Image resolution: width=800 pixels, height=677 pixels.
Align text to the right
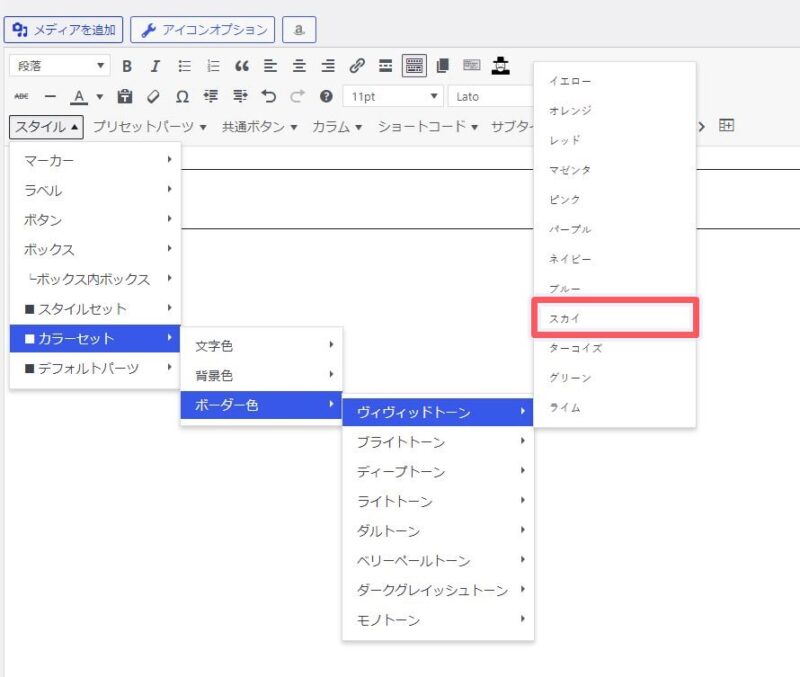point(328,66)
